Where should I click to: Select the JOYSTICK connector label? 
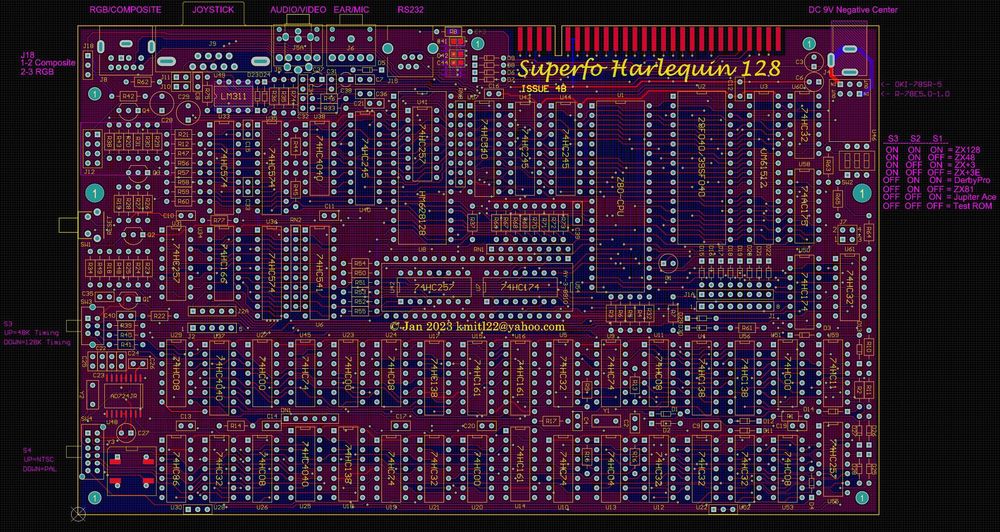point(213,10)
